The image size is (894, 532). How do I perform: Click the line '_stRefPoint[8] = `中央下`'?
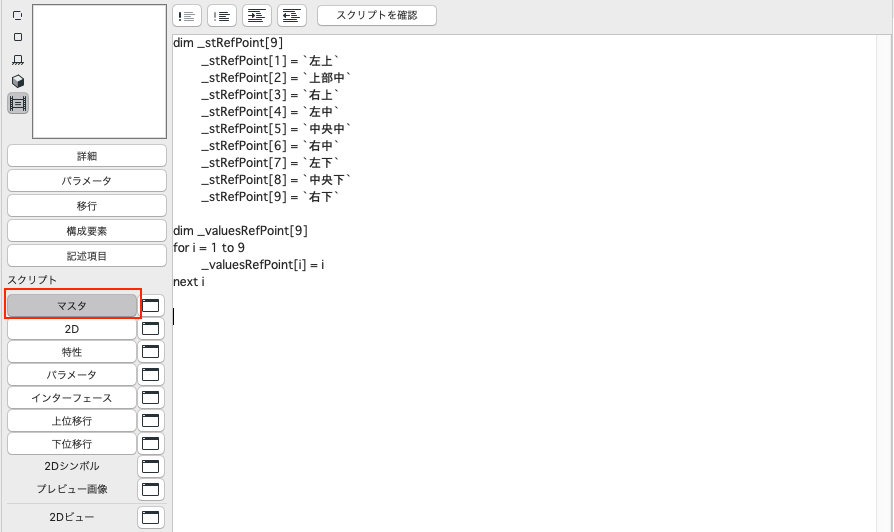276,180
